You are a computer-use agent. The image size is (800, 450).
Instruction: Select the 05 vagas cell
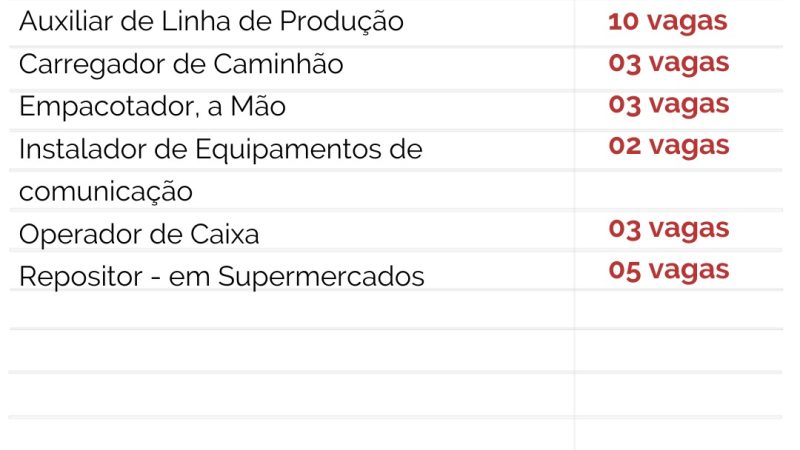(669, 271)
